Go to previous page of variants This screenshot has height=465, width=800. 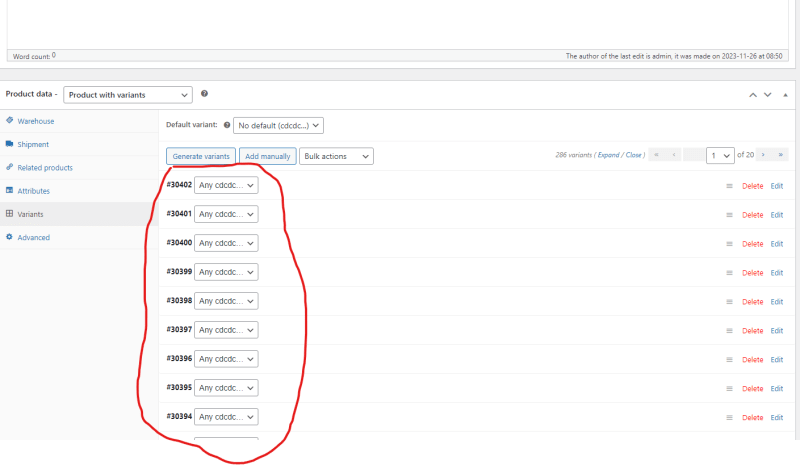point(673,155)
